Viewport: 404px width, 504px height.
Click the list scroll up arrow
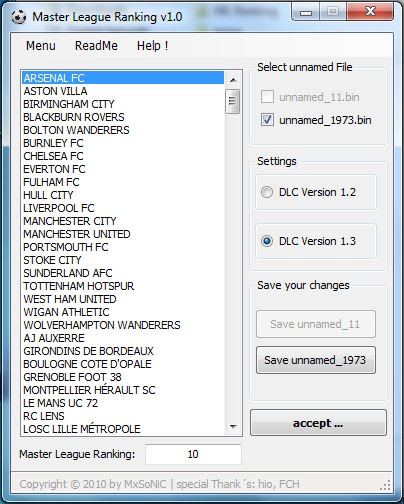(233, 80)
